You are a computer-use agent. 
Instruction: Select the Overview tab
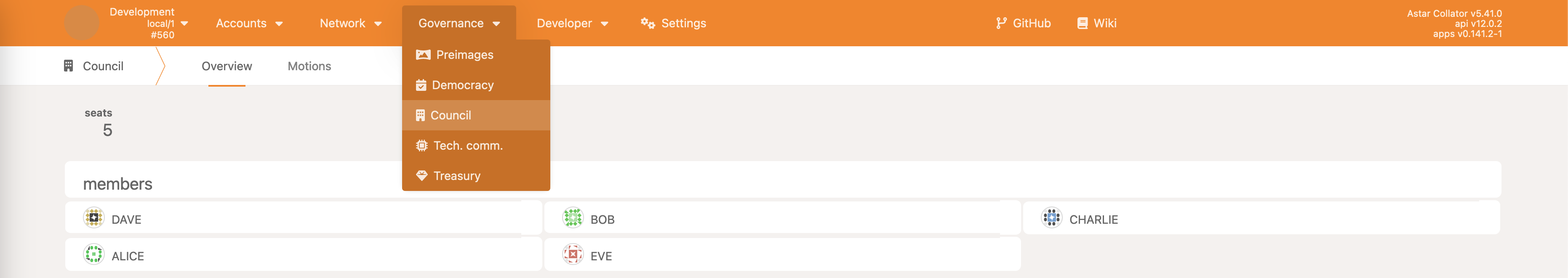point(227,66)
